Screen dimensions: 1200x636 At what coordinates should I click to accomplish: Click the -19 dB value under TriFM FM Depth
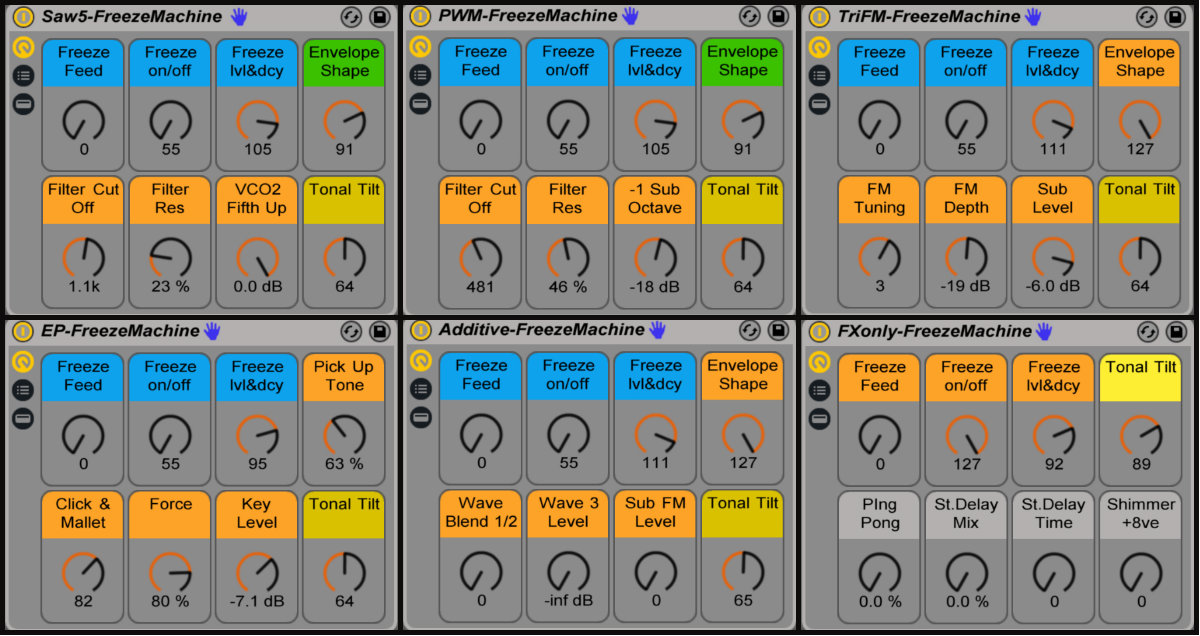tap(966, 287)
